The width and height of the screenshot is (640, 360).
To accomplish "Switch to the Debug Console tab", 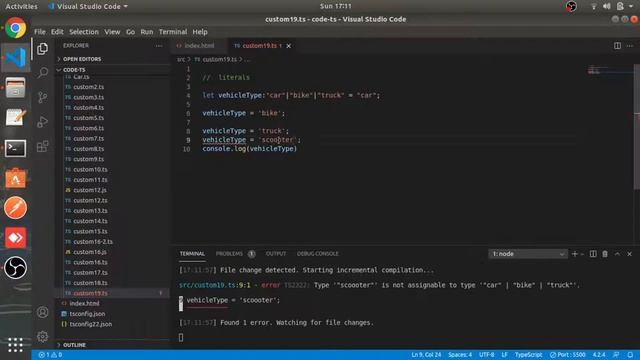I will coord(318,254).
